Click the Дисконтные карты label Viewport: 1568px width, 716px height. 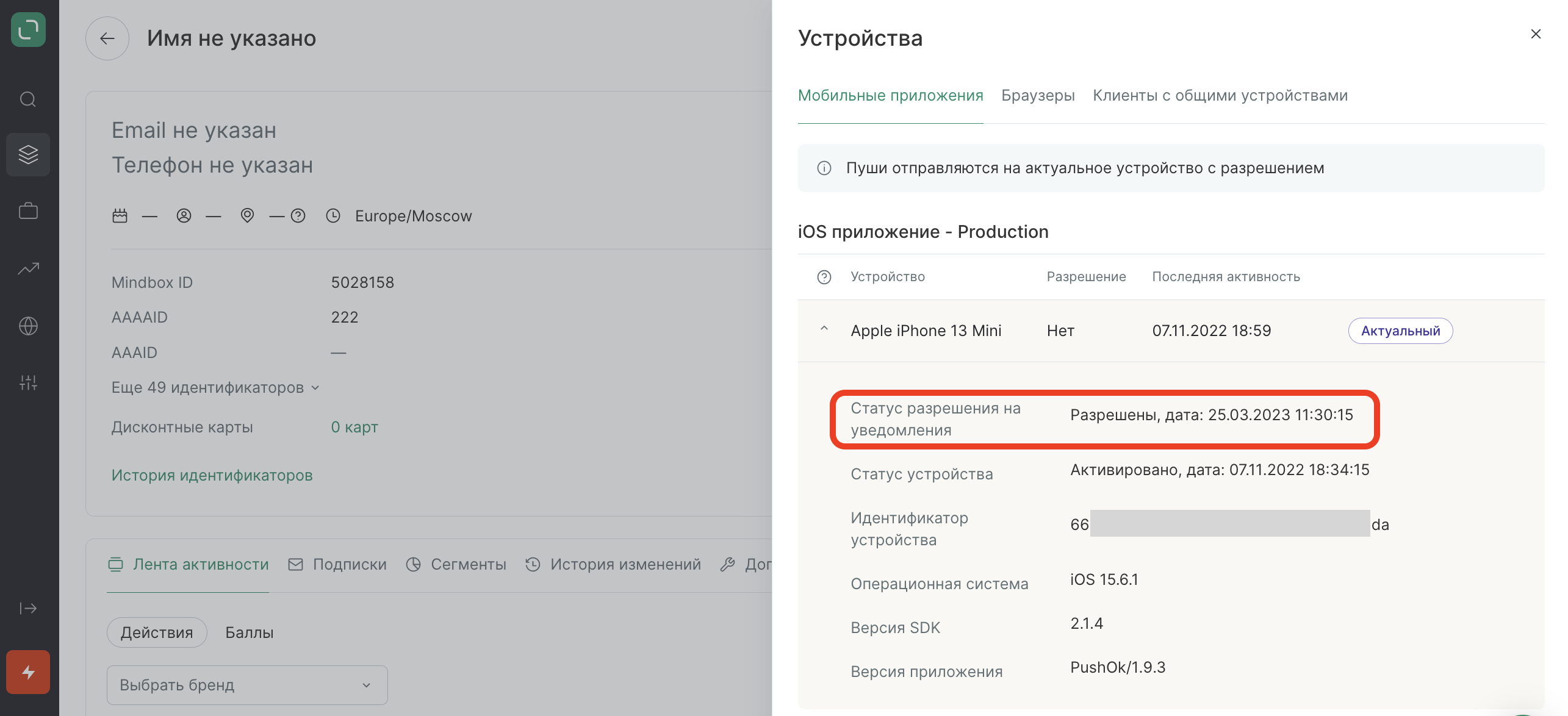(x=182, y=428)
